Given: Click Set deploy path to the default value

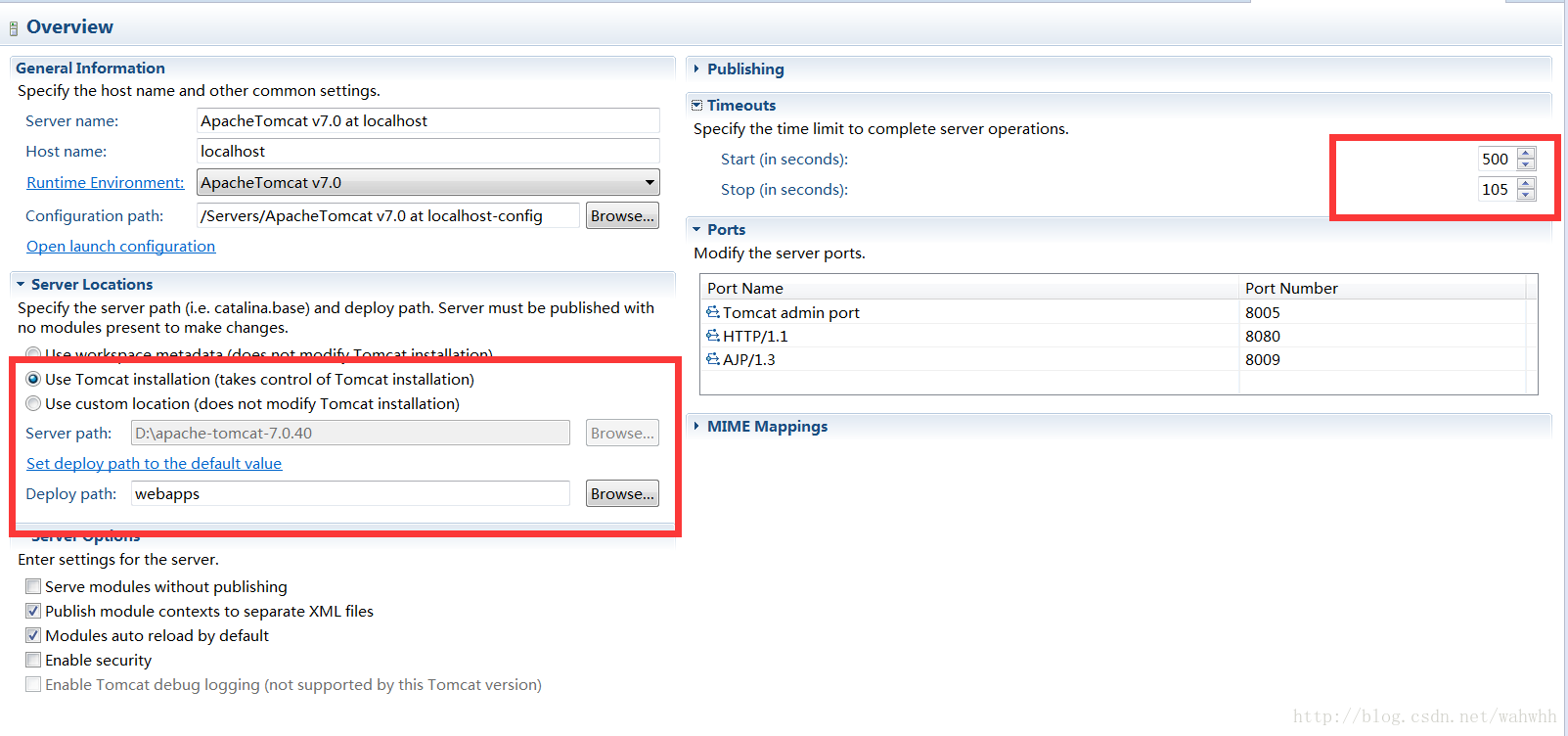Looking at the screenshot, I should click(154, 463).
